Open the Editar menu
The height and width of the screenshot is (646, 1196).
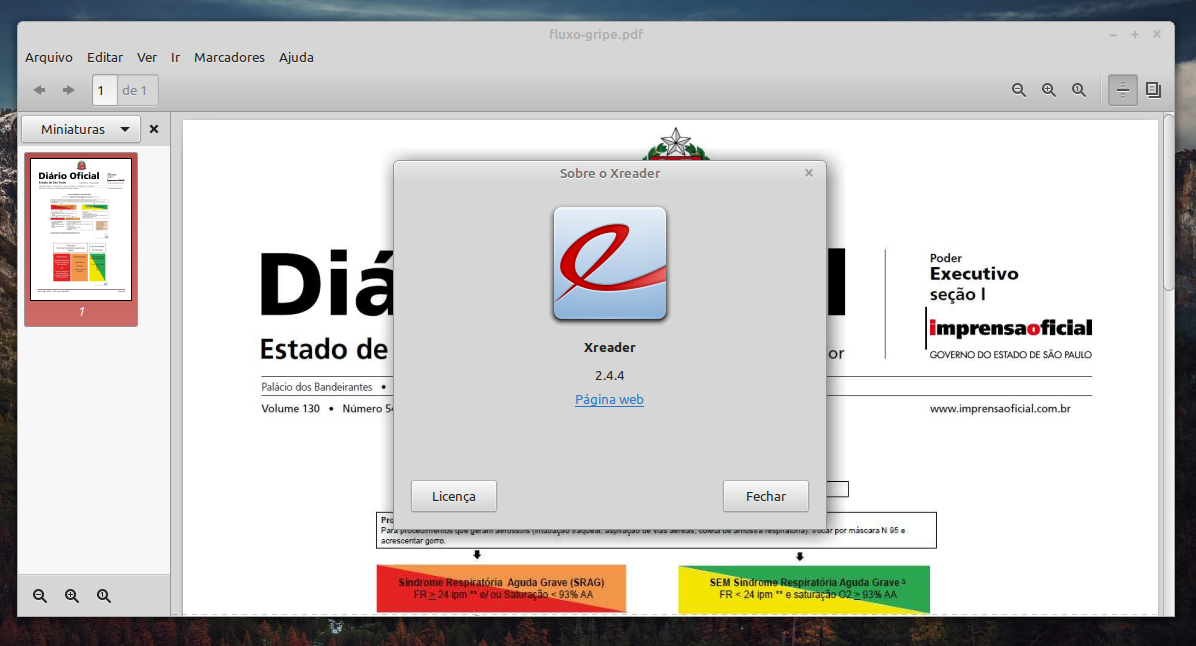point(104,57)
